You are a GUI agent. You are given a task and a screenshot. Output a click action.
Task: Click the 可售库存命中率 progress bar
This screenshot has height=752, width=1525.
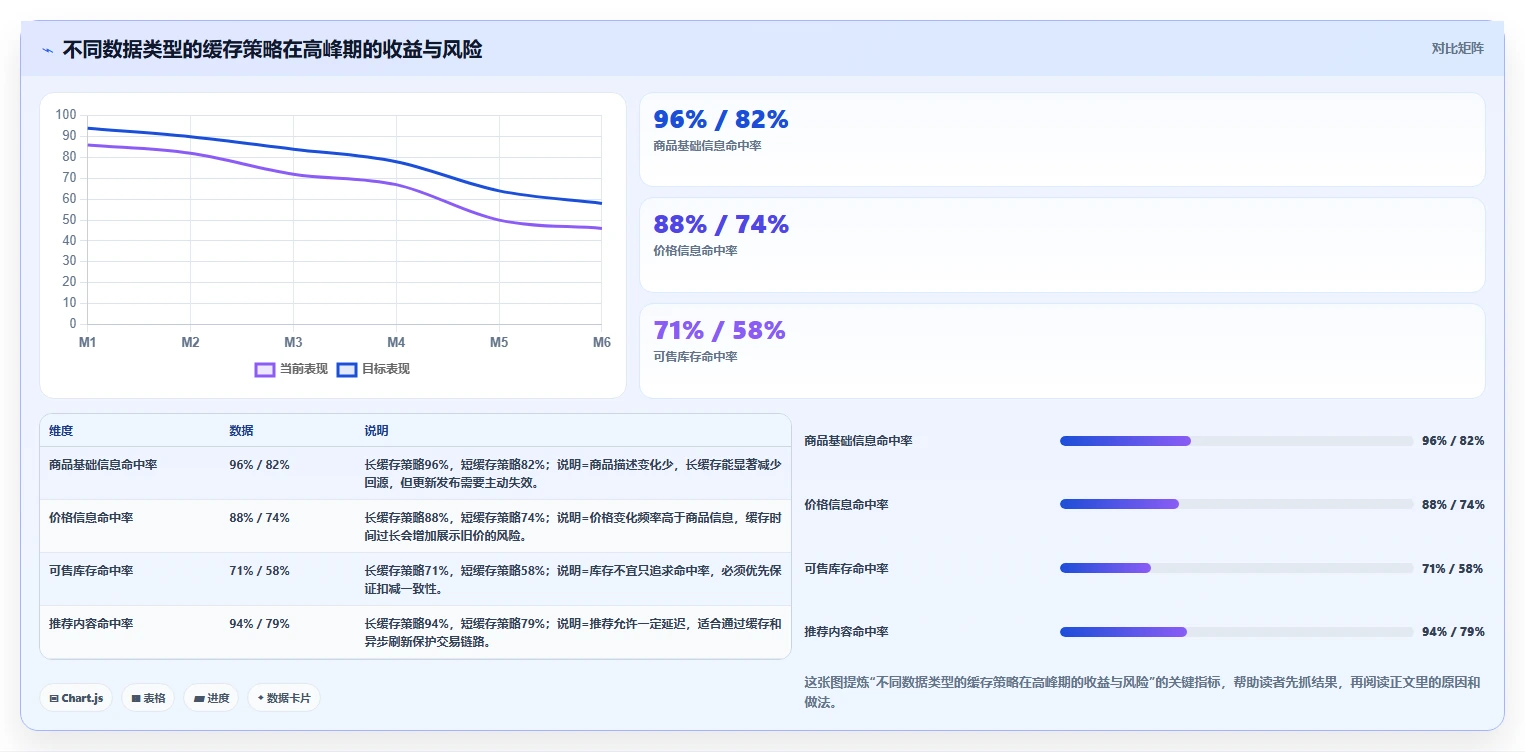click(1236, 568)
